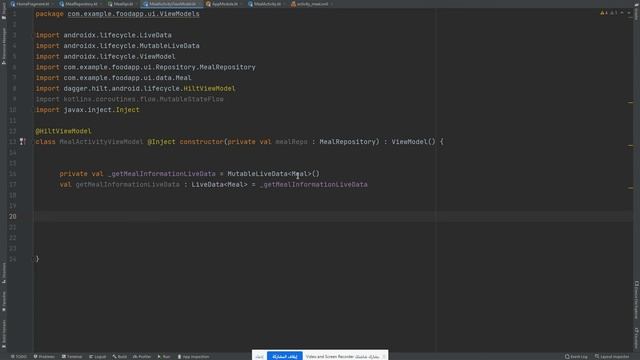Open the HomeFragment.kt editor tab

pyautogui.click(x=32, y=4)
